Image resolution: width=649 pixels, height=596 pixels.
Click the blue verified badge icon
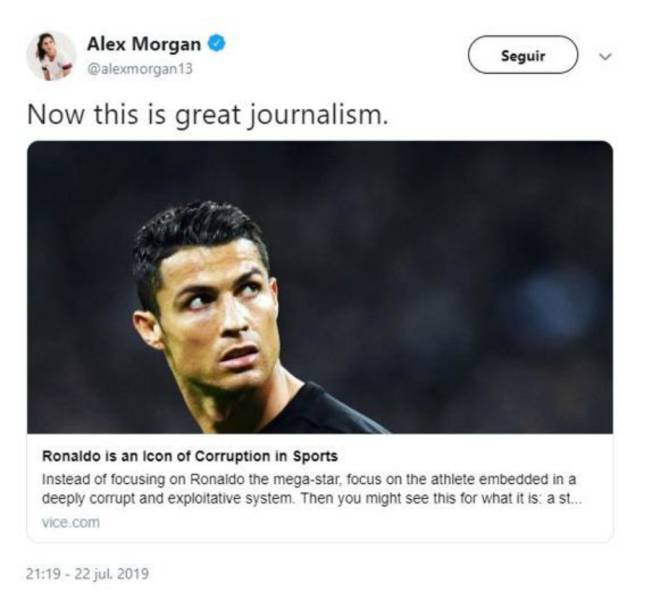(216, 44)
